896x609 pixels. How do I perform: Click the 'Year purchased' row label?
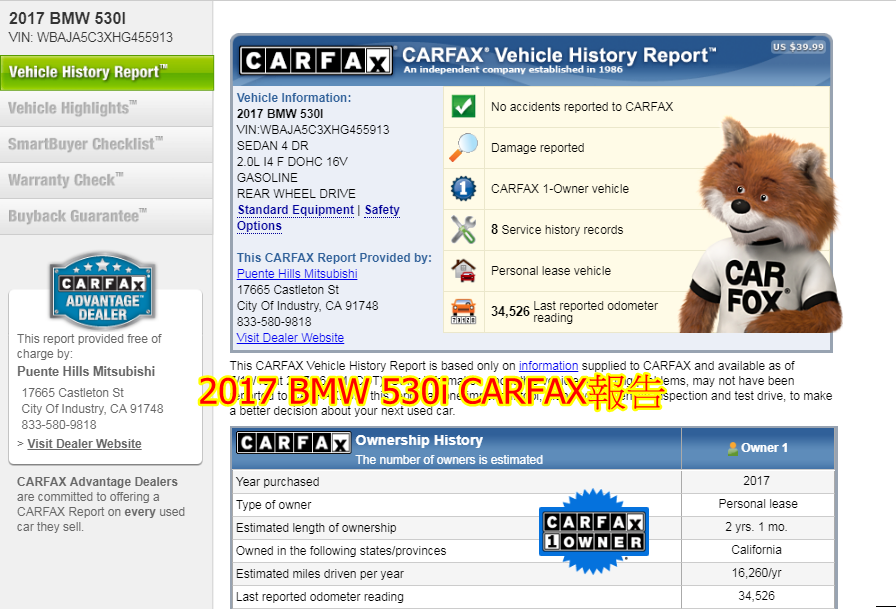click(x=278, y=482)
